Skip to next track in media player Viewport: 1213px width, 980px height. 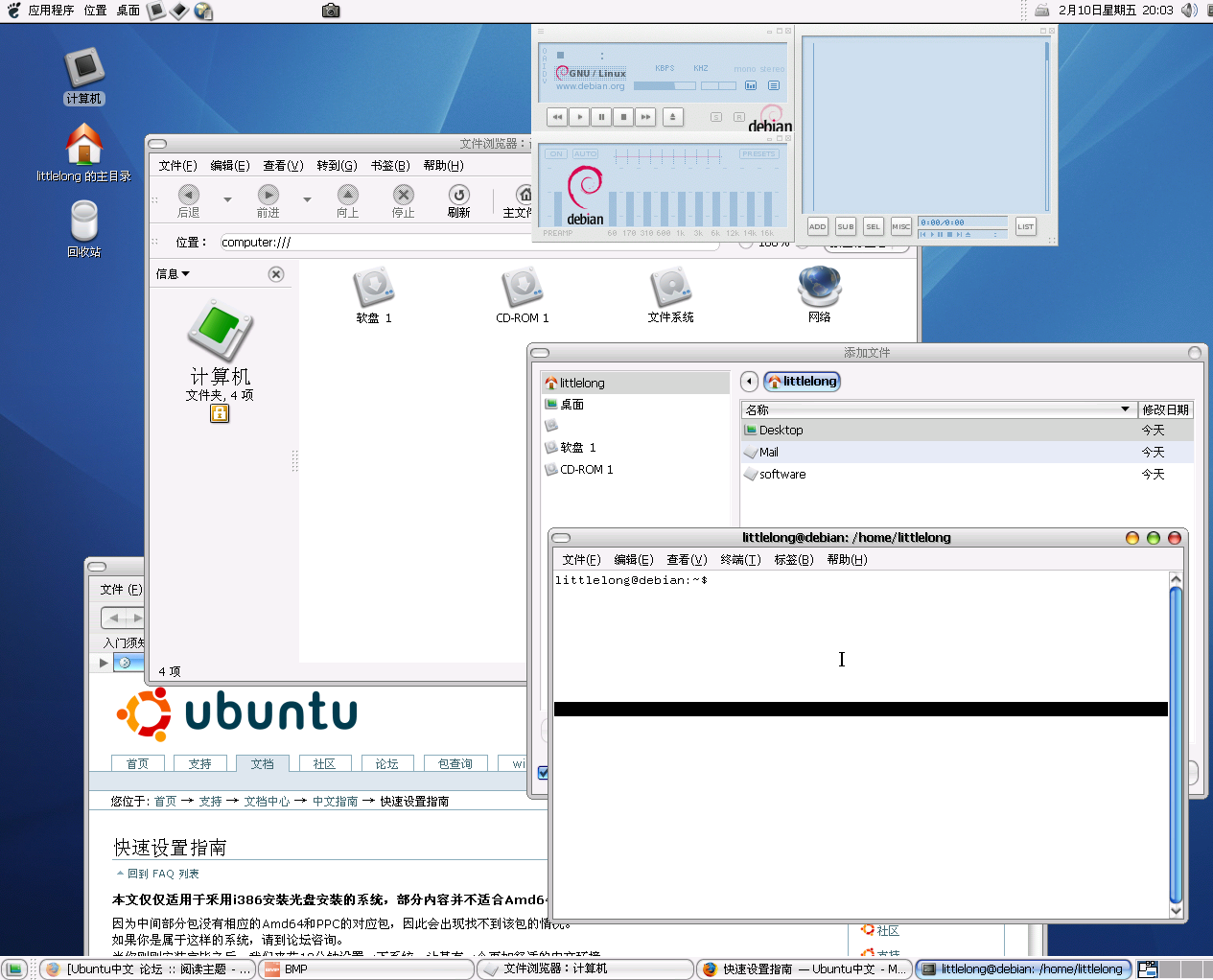(x=645, y=117)
